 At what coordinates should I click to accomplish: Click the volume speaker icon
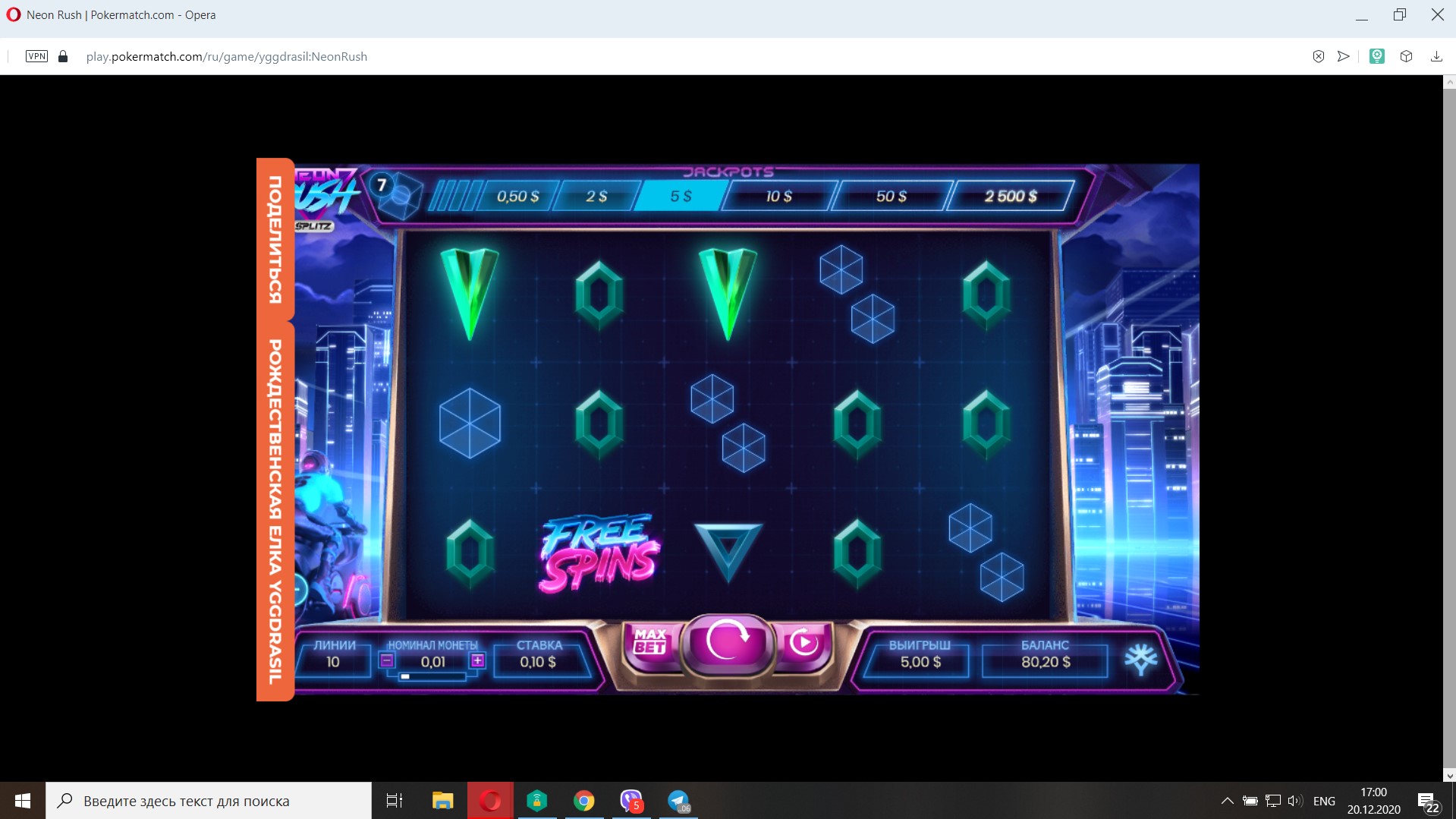1295,801
